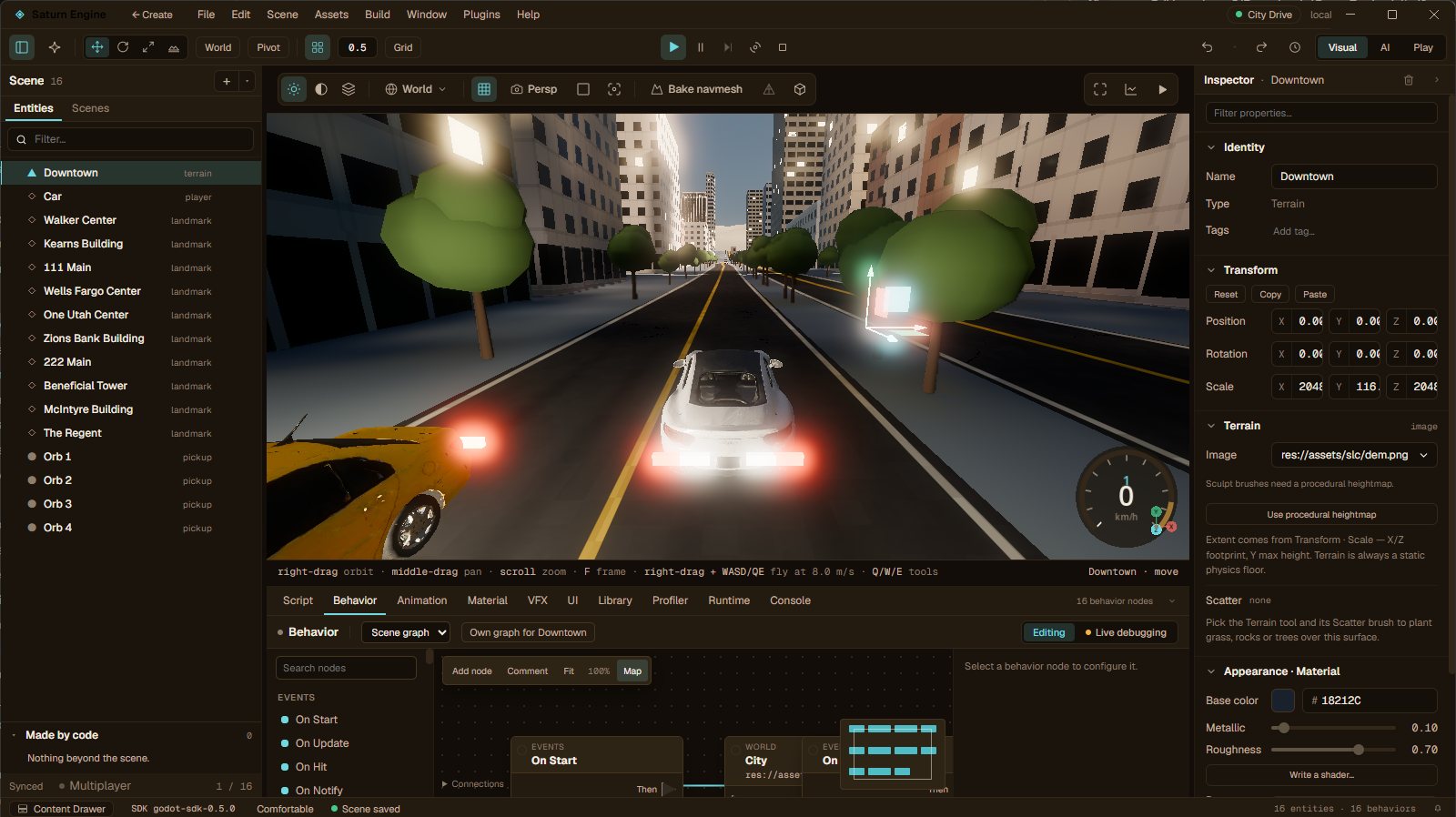This screenshot has height=817, width=1456.
Task: Click Bake navmesh button
Action: coord(697,89)
